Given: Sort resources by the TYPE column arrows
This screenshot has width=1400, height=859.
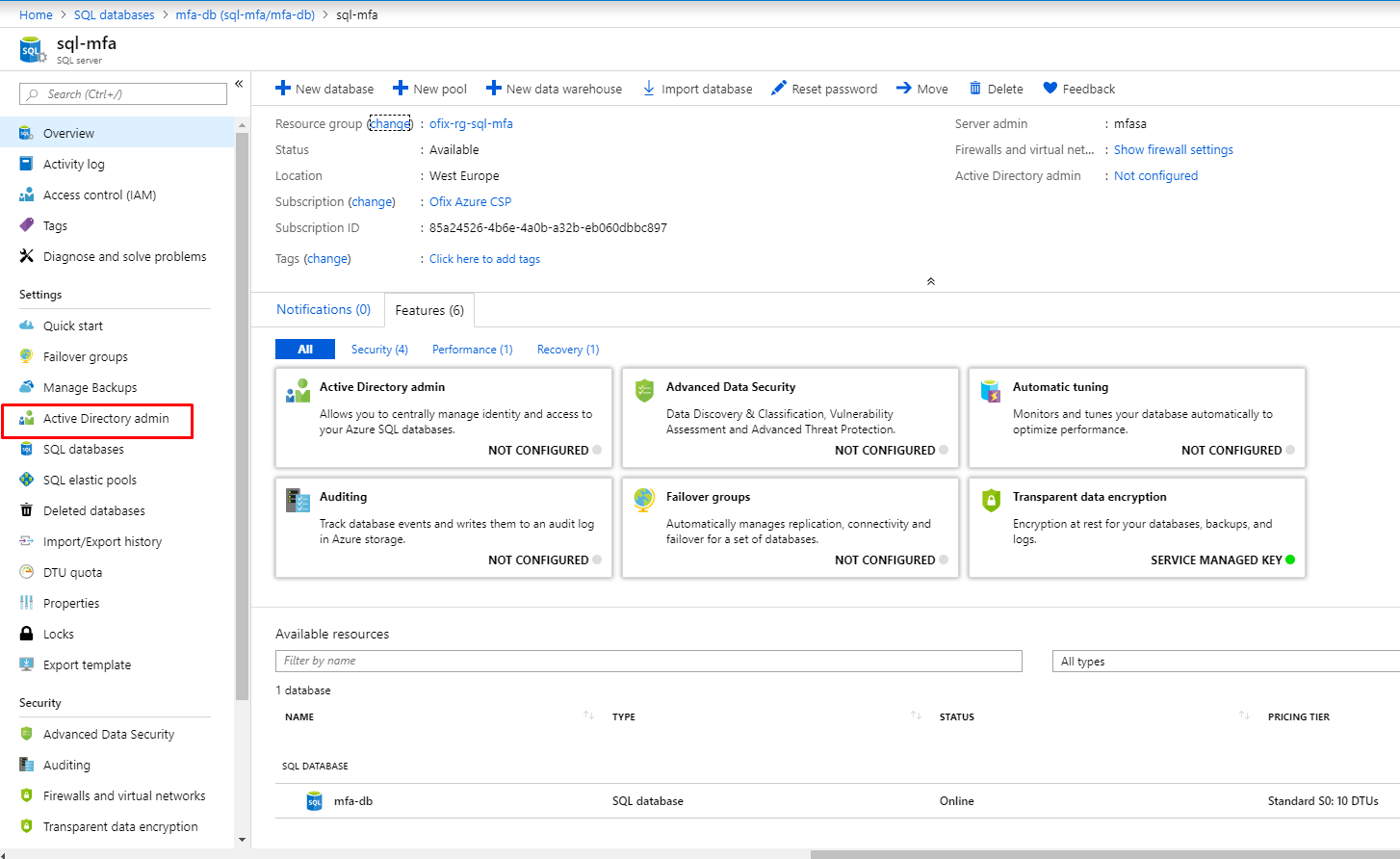Looking at the screenshot, I should click(x=916, y=716).
